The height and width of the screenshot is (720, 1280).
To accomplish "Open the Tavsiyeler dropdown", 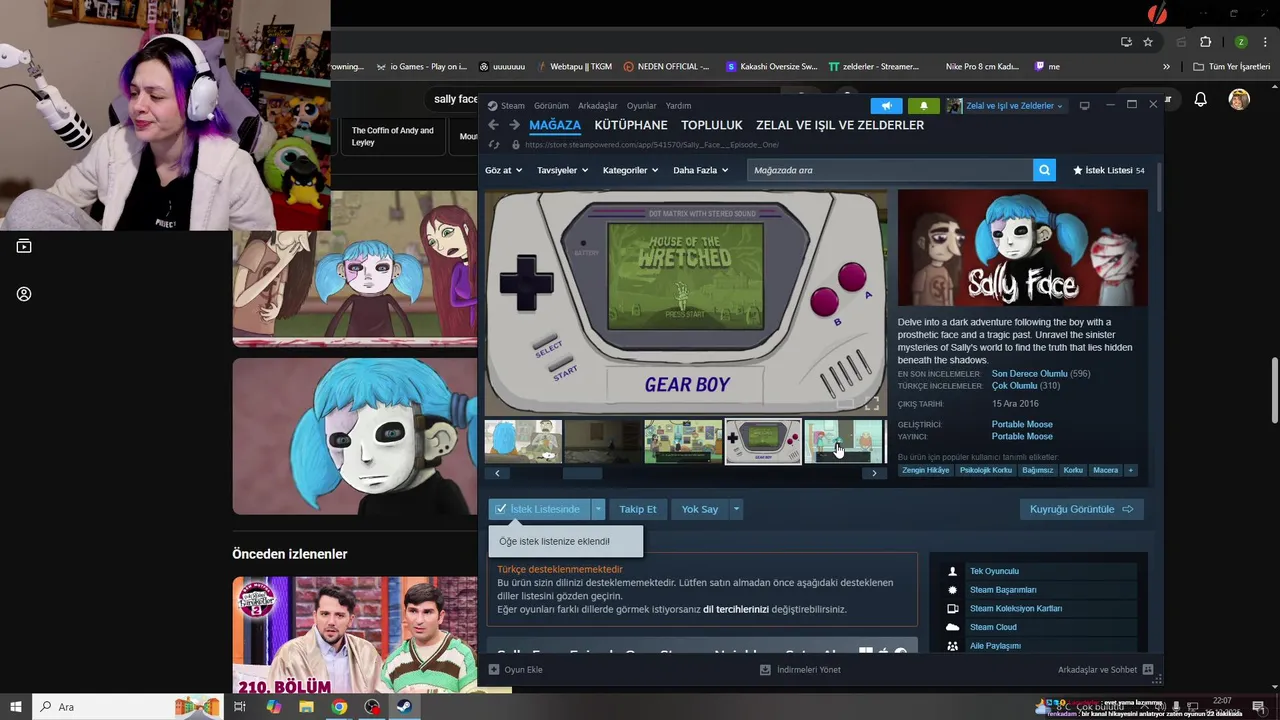I will tap(563, 170).
